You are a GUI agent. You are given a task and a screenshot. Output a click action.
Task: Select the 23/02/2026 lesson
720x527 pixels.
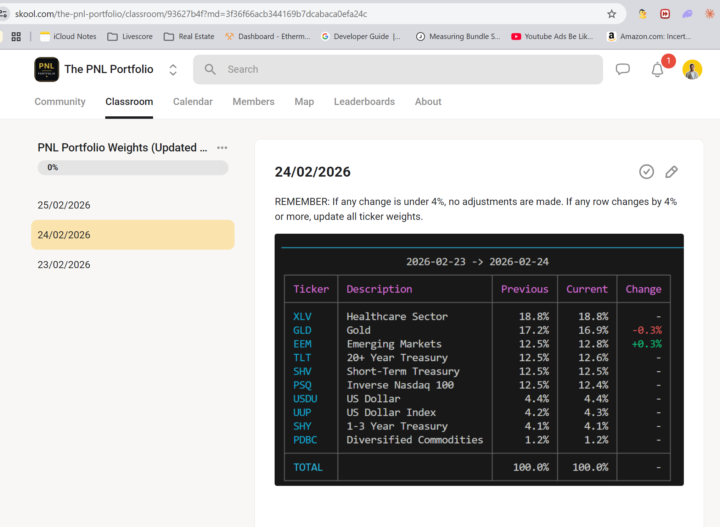point(64,265)
